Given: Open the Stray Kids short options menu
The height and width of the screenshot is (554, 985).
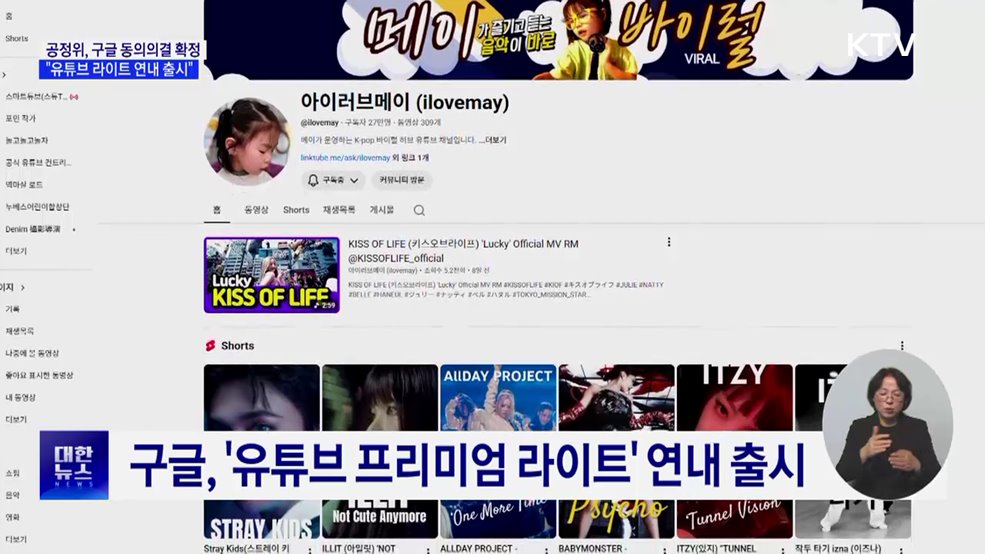Looking at the screenshot, I should click(x=314, y=549).
